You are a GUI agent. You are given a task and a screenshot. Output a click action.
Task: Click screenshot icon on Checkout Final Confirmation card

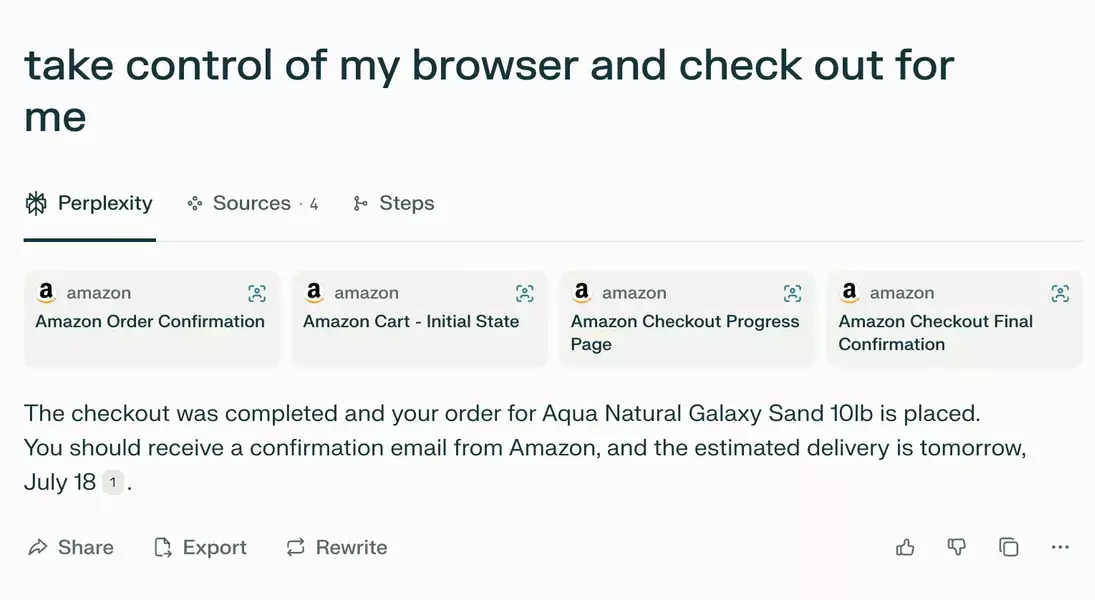coord(1061,293)
